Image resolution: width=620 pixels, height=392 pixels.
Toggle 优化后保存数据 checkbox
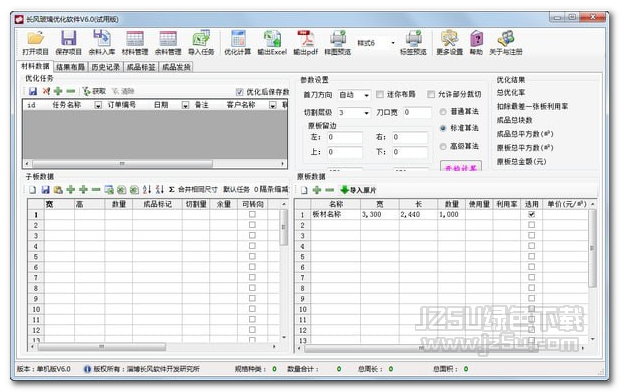click(x=239, y=92)
